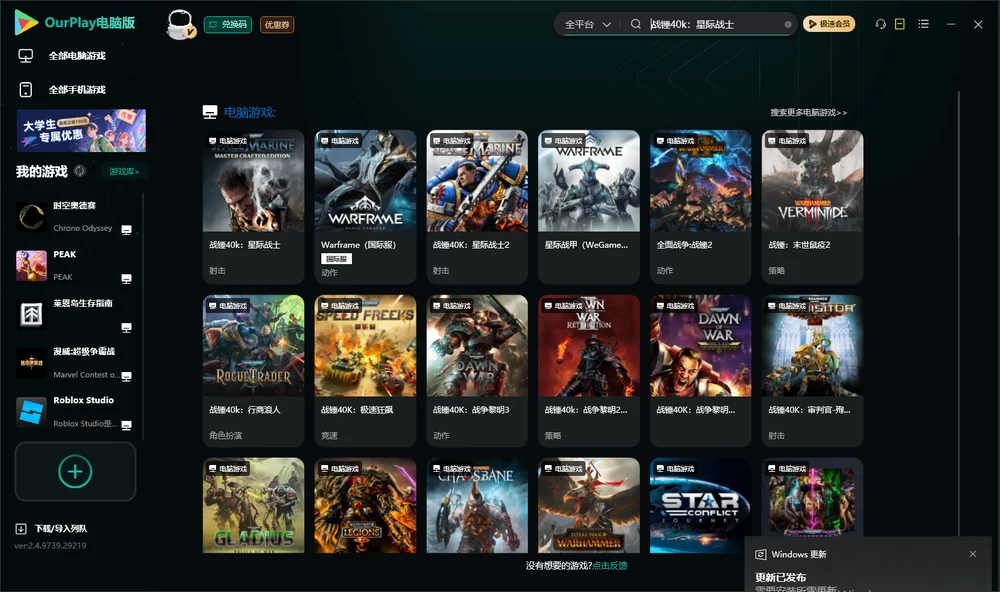Click 搜索更多电脑游戏>> link
1000x592 pixels.
click(809, 112)
